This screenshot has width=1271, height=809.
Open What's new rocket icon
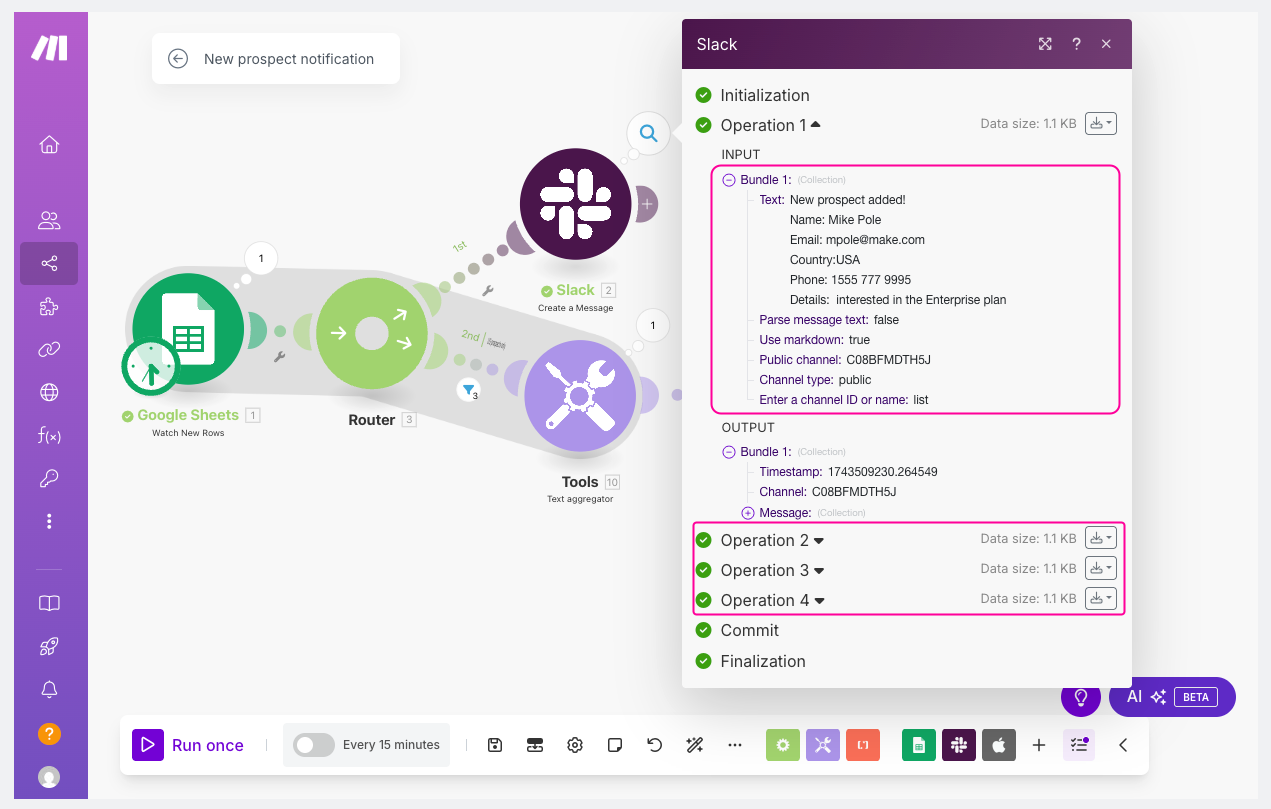(x=49, y=646)
